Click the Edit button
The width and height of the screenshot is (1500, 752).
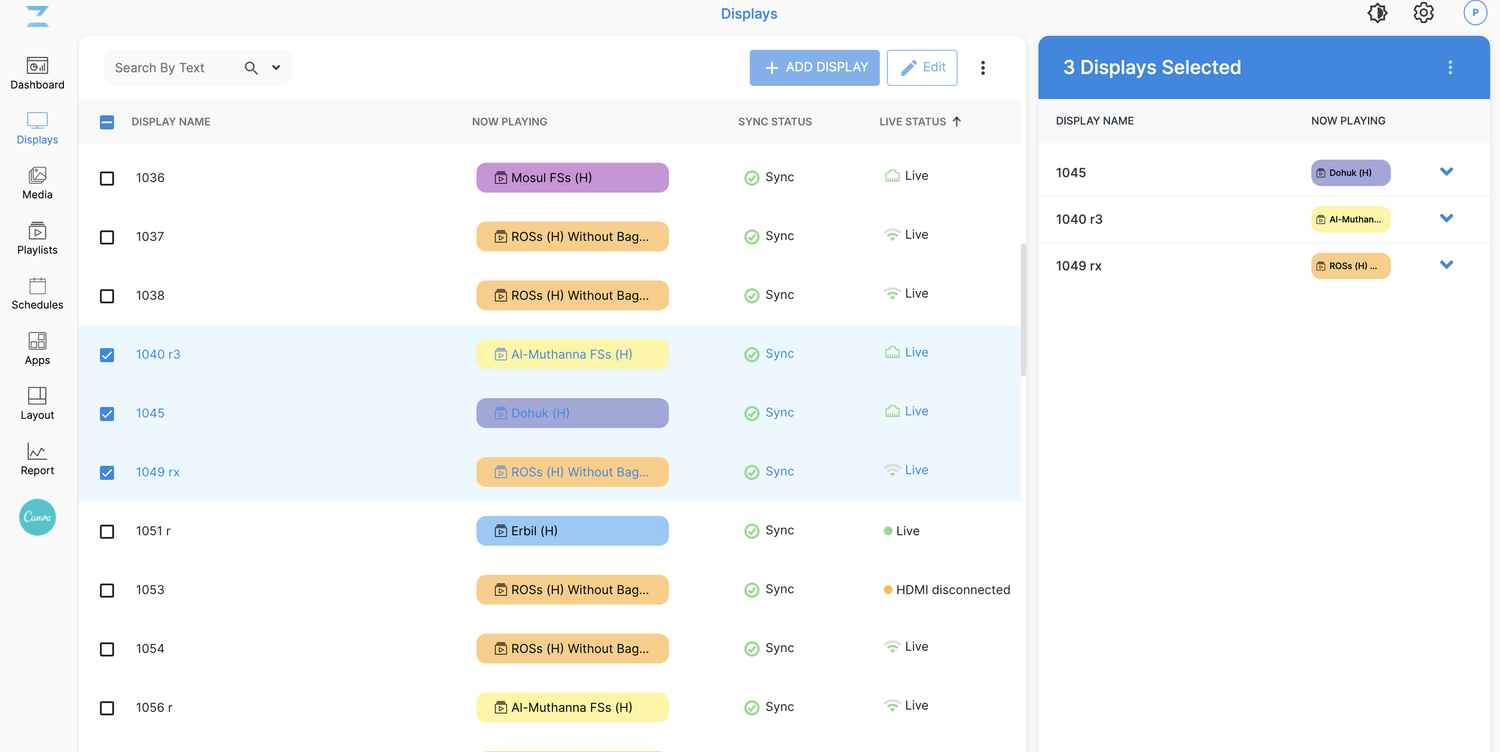click(x=922, y=68)
